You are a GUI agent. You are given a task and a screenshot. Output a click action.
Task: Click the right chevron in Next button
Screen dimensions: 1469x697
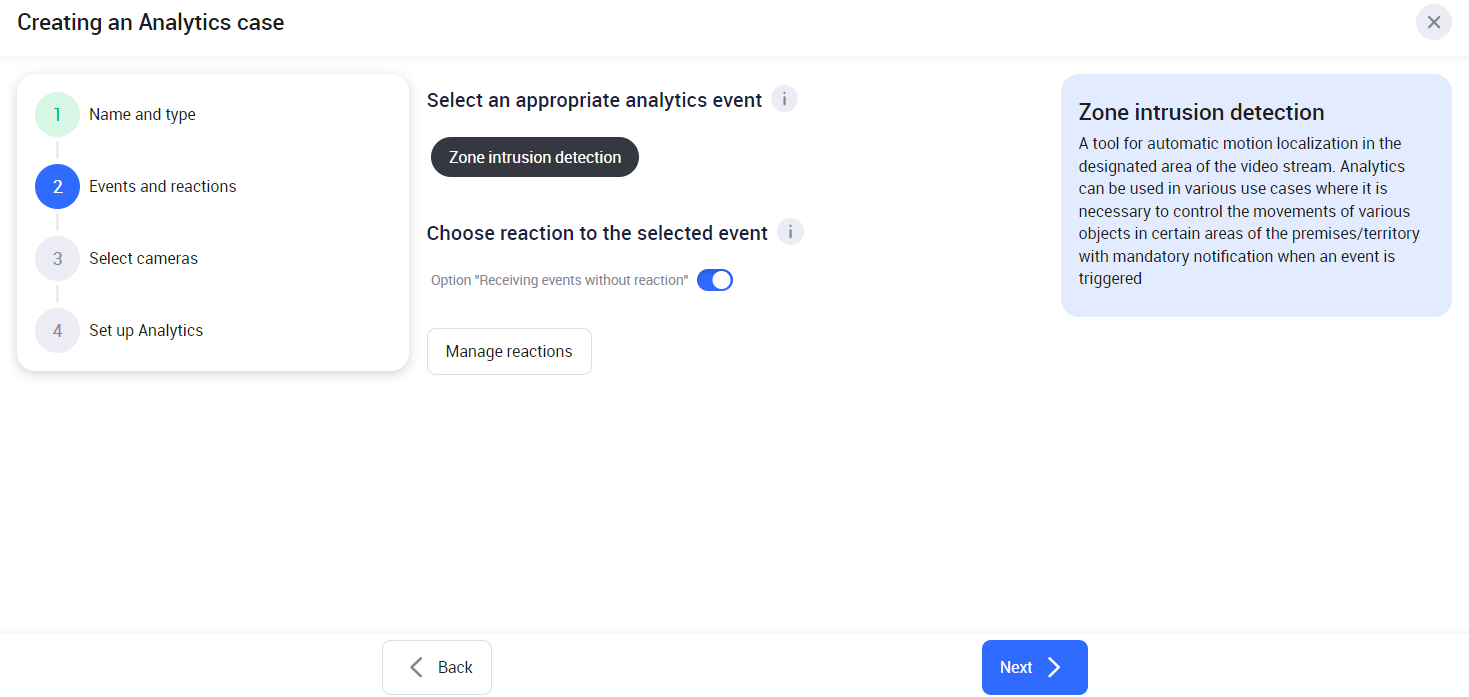coord(1054,667)
